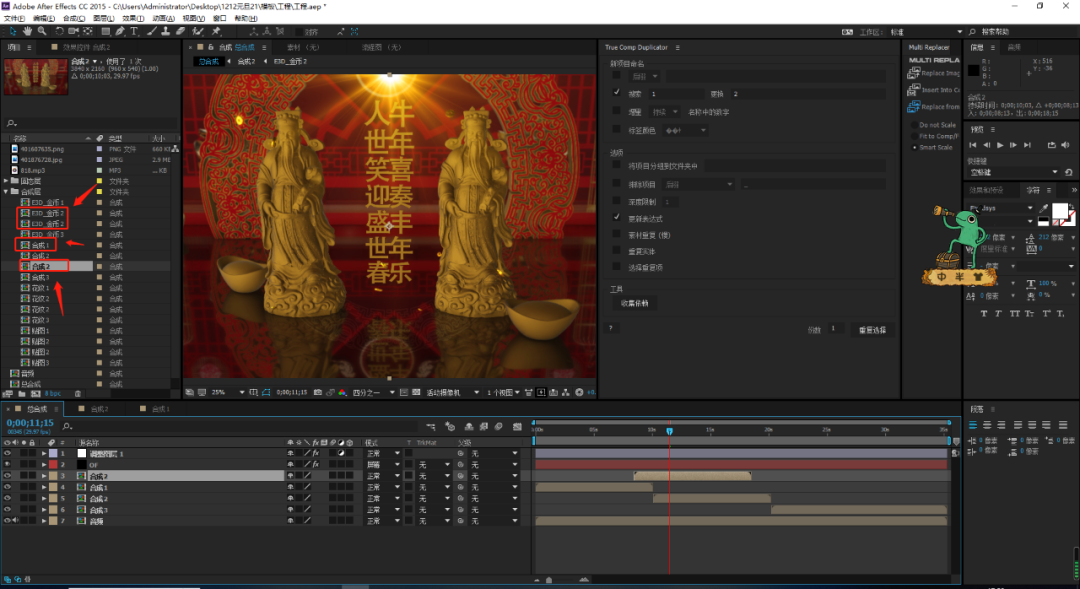Go to E3D_金币 2 in the viewer breadcrumb
1080x589 pixels.
[290, 61]
